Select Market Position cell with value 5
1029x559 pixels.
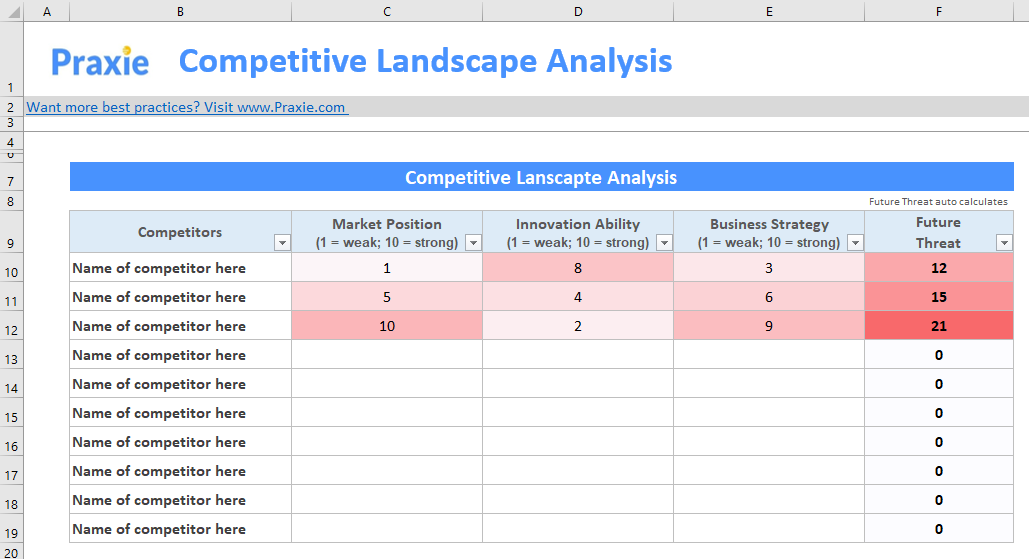[x=387, y=297]
